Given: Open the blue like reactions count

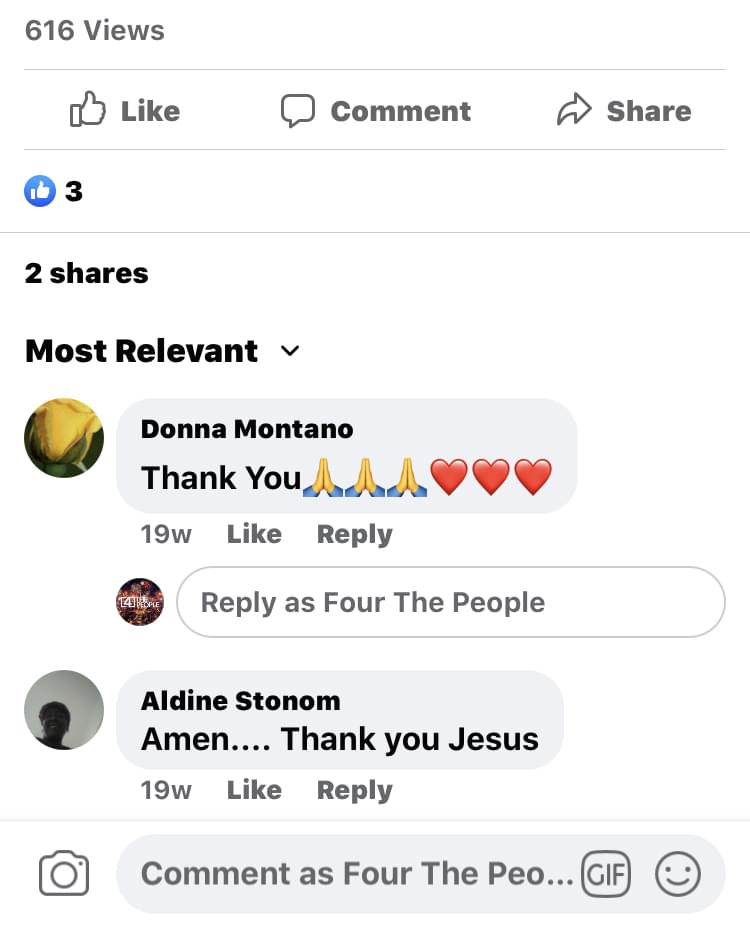Looking at the screenshot, I should pyautogui.click(x=53, y=190).
